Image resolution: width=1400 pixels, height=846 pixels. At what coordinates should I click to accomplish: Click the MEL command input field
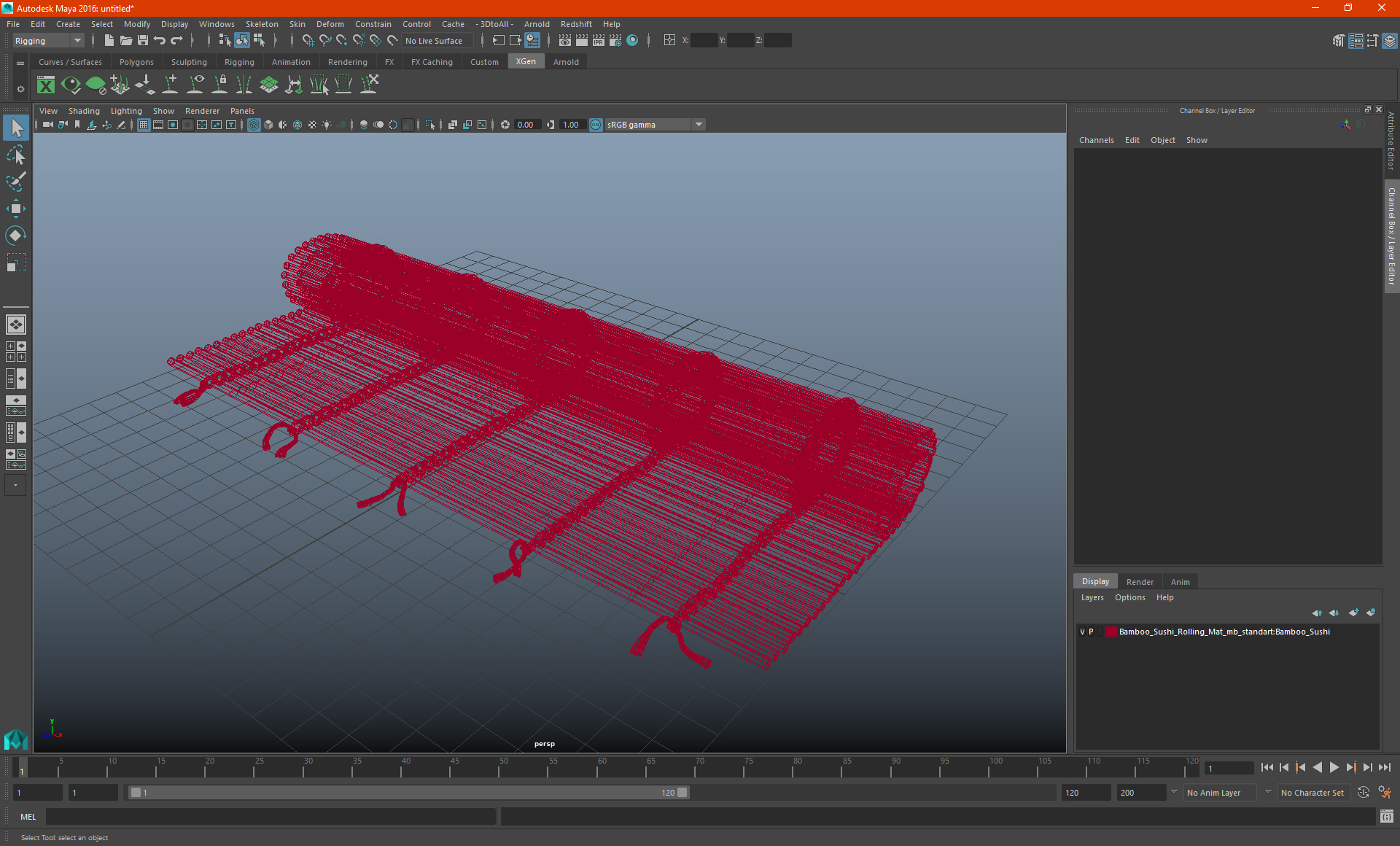(x=271, y=817)
